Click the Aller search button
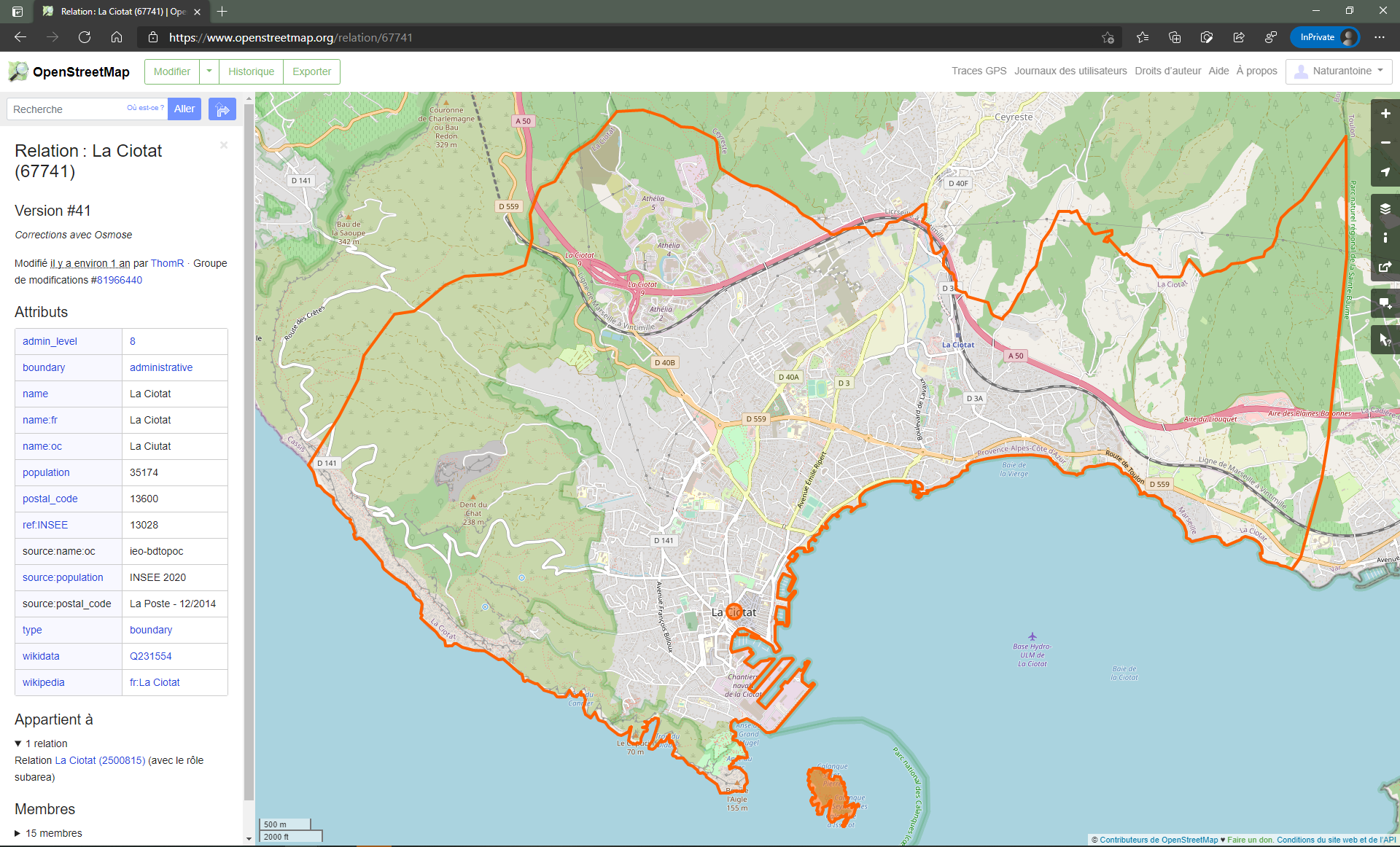This screenshot has height=847, width=1400. pos(184,109)
